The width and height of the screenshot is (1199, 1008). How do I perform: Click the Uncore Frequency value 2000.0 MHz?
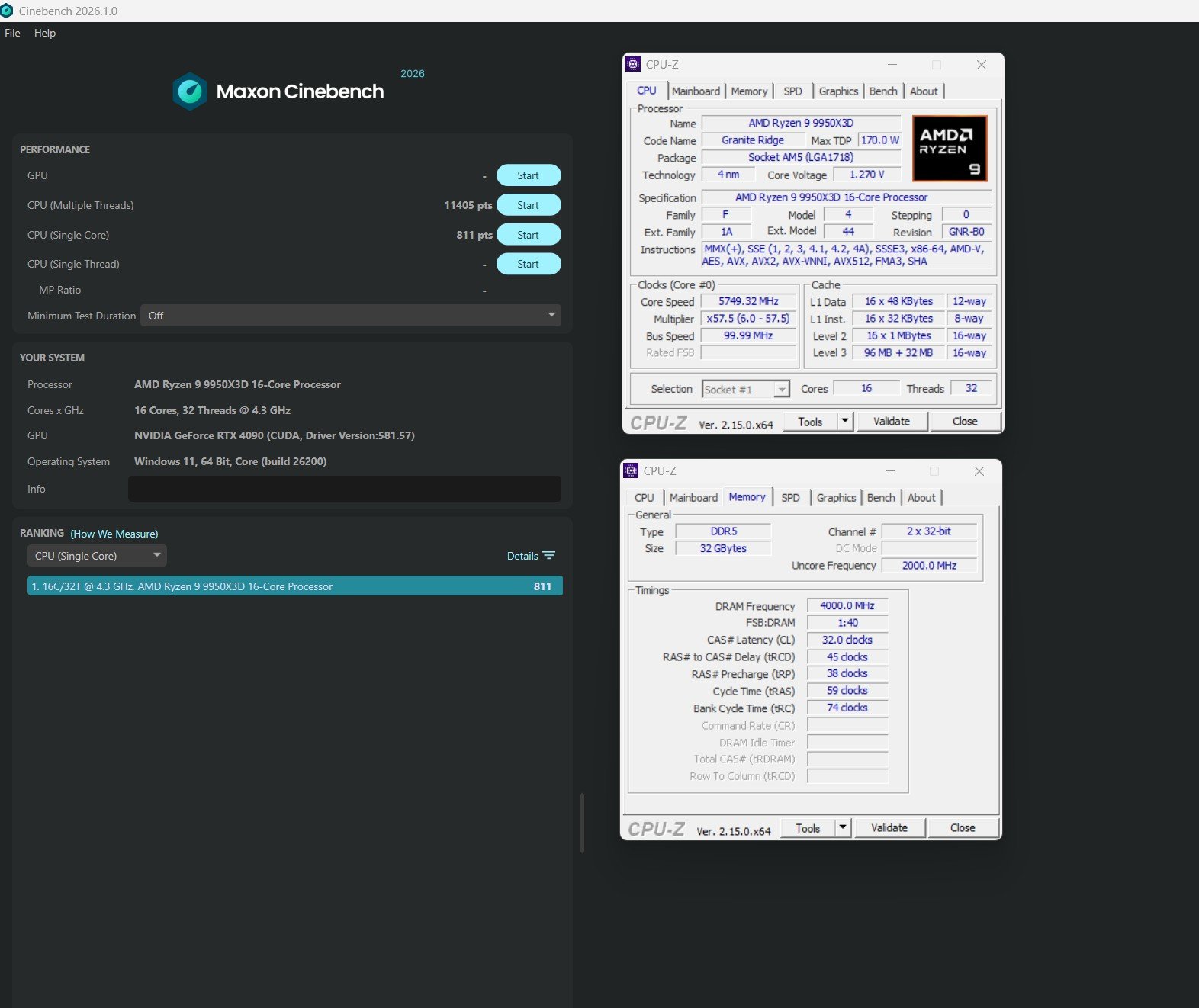click(929, 566)
